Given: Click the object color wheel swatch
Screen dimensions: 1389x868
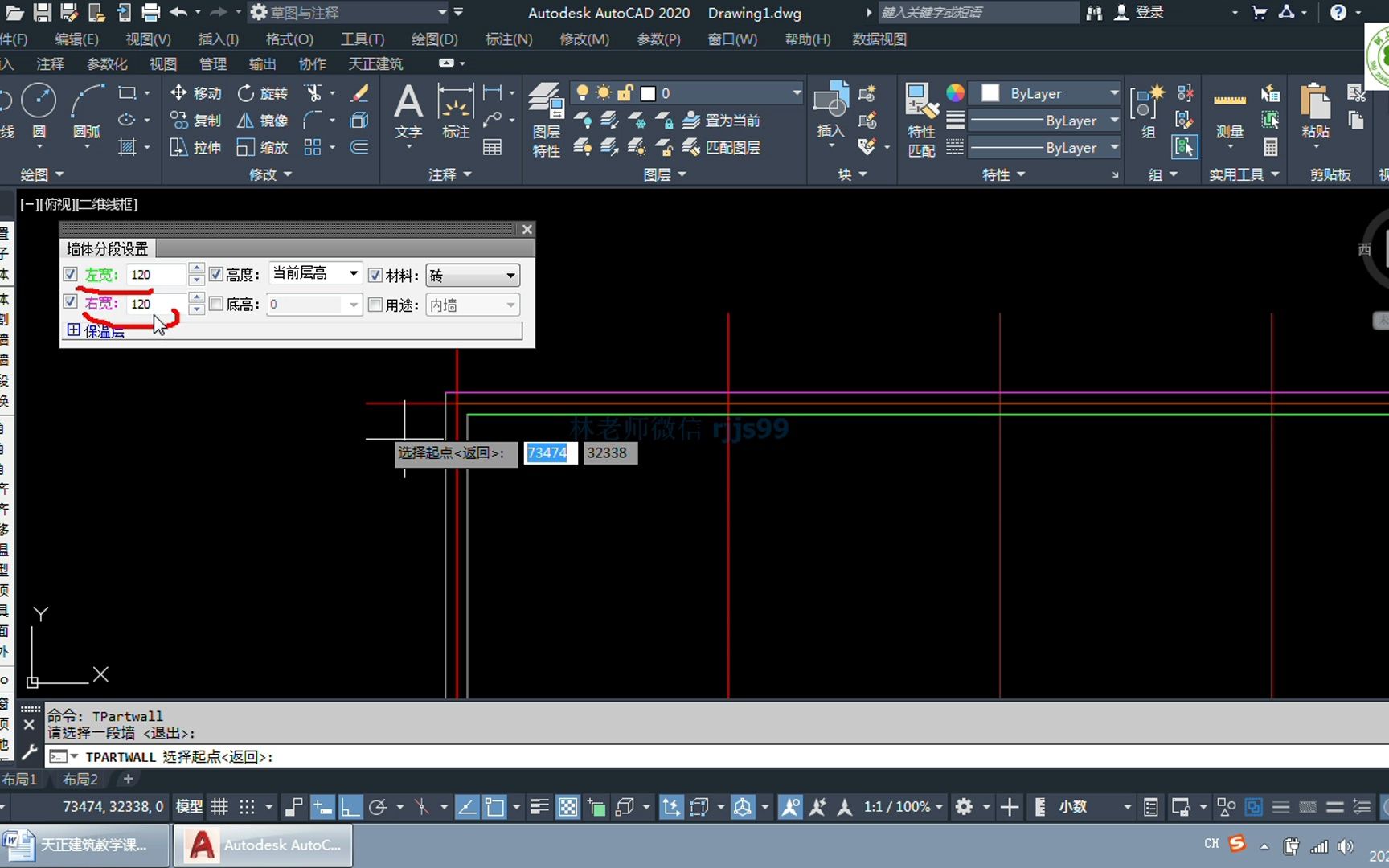Looking at the screenshot, I should pyautogui.click(x=955, y=93).
